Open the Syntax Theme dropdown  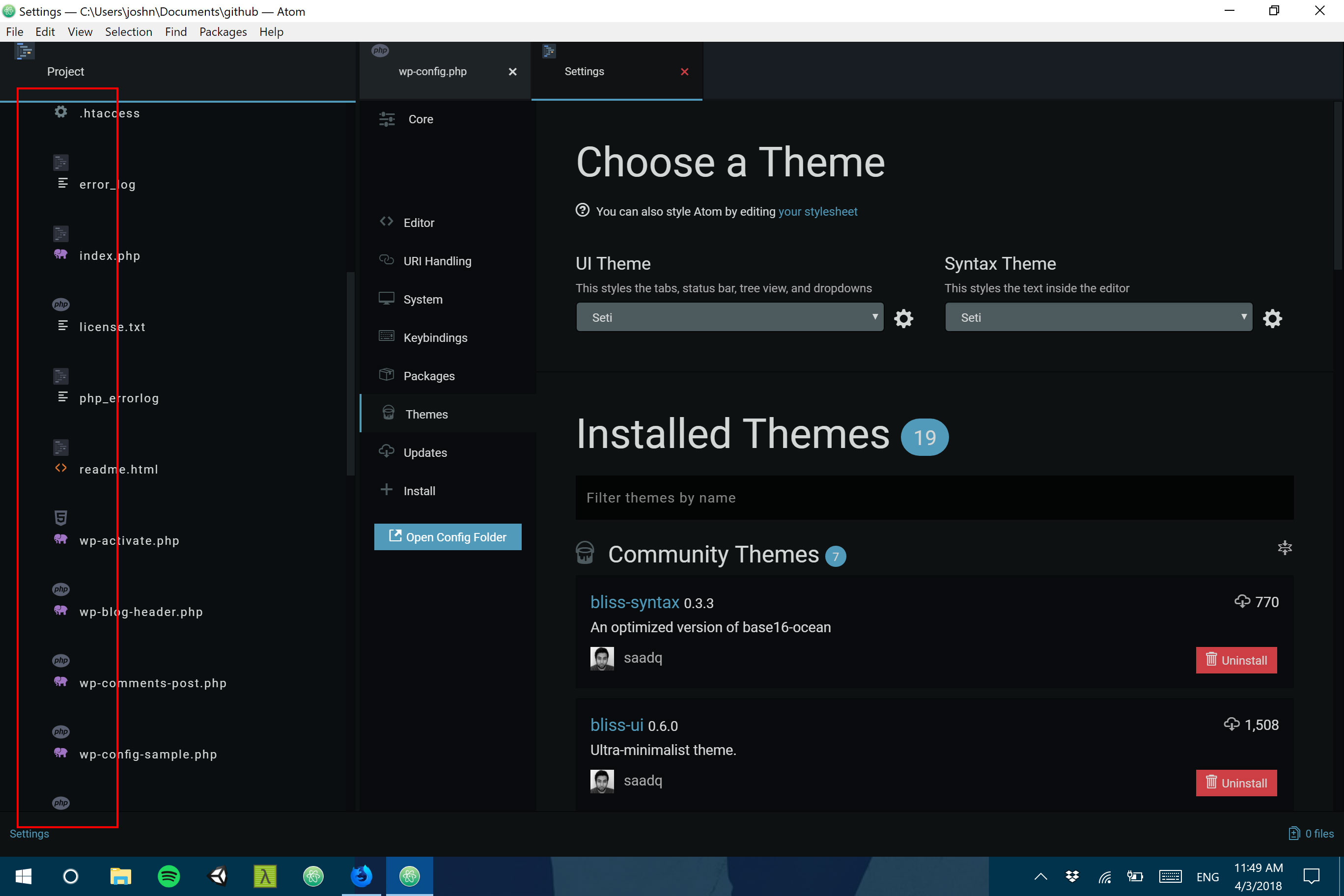pos(1098,318)
